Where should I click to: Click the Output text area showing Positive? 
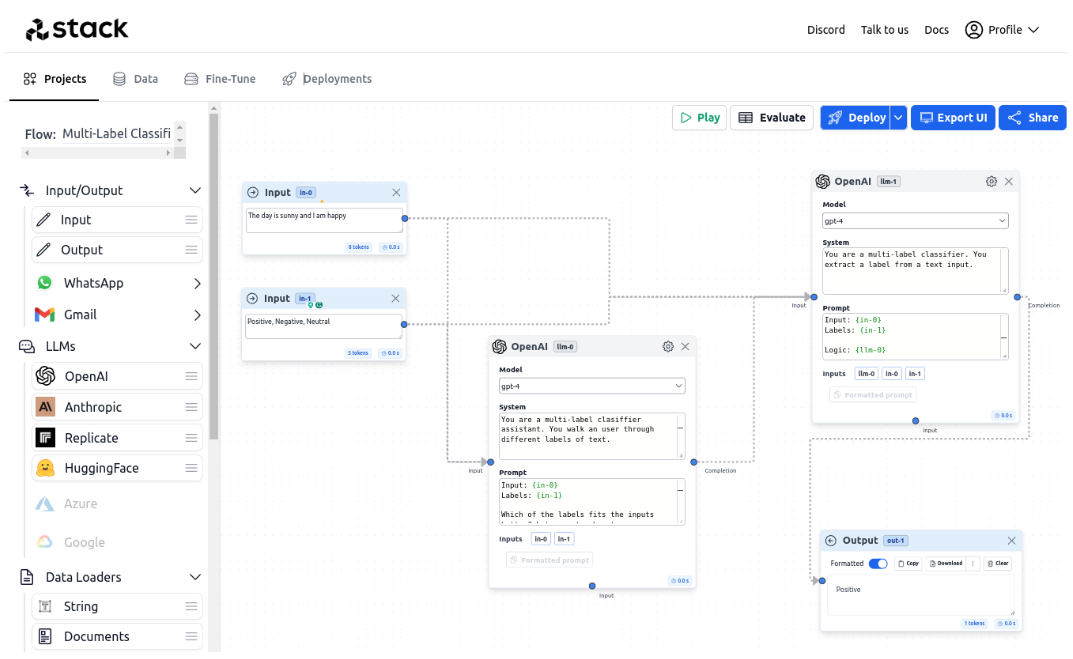[x=921, y=597]
